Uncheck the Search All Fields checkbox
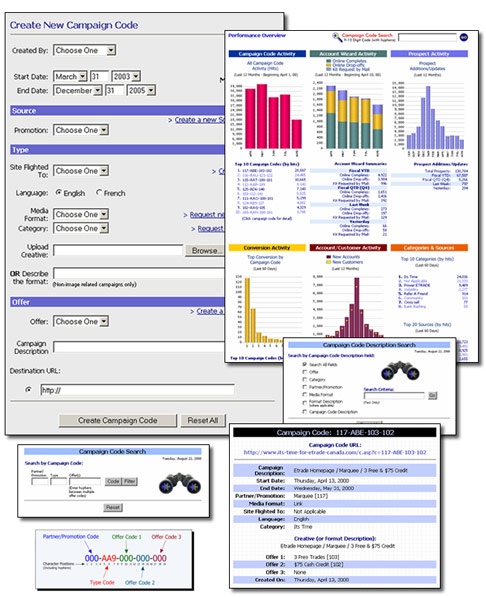Screen dimensions: 486x598 (304, 365)
